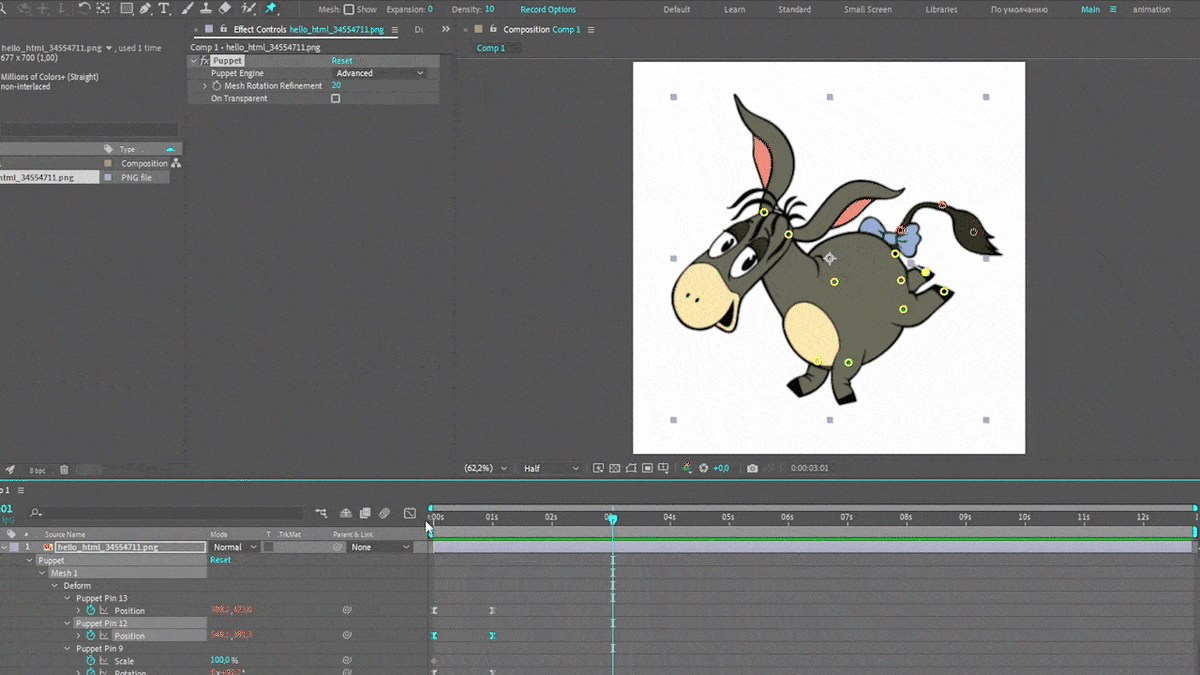Toggle Mesh Show checkbox
Screen dimensions: 1200x675
pos(348,9)
